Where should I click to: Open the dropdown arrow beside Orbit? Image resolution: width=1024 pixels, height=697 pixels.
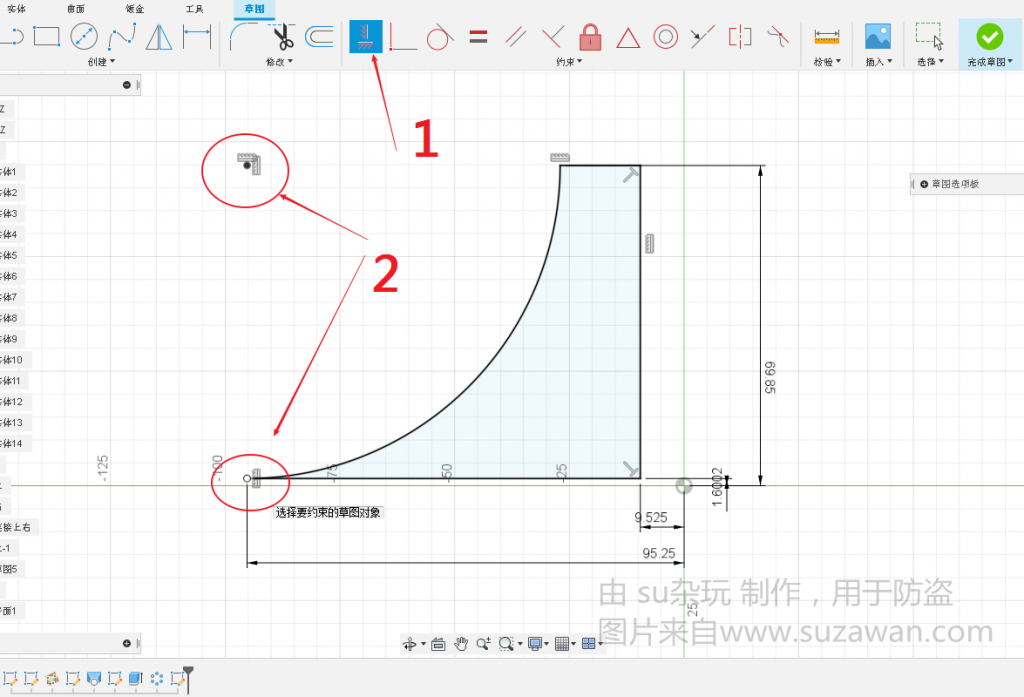[423, 644]
